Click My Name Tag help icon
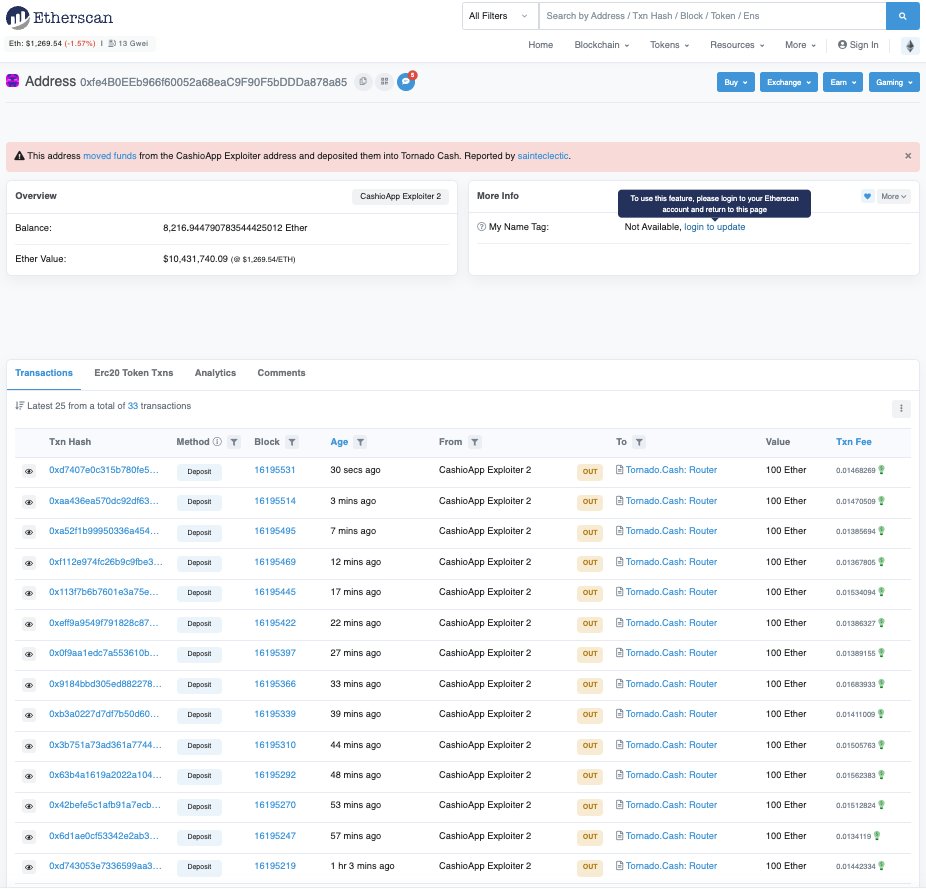Screen dimensions: 926x889 coord(481,227)
